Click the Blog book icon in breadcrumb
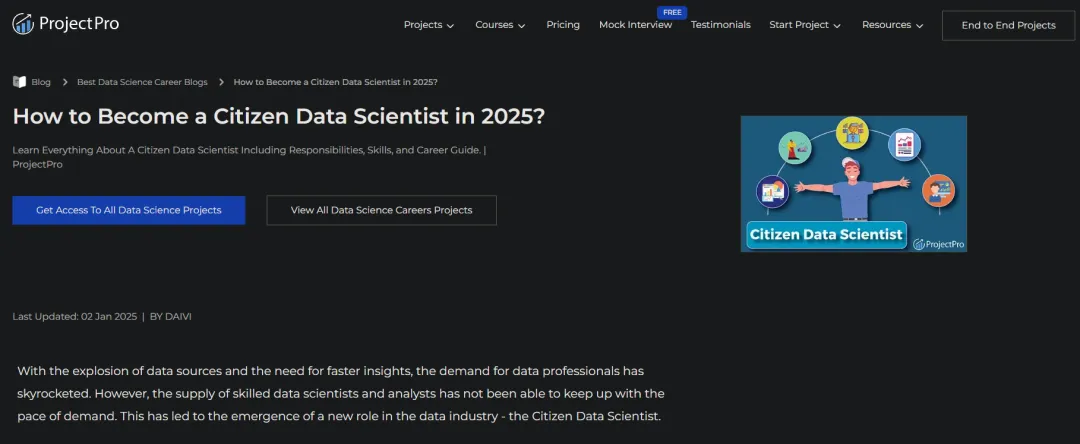 pyautogui.click(x=19, y=82)
